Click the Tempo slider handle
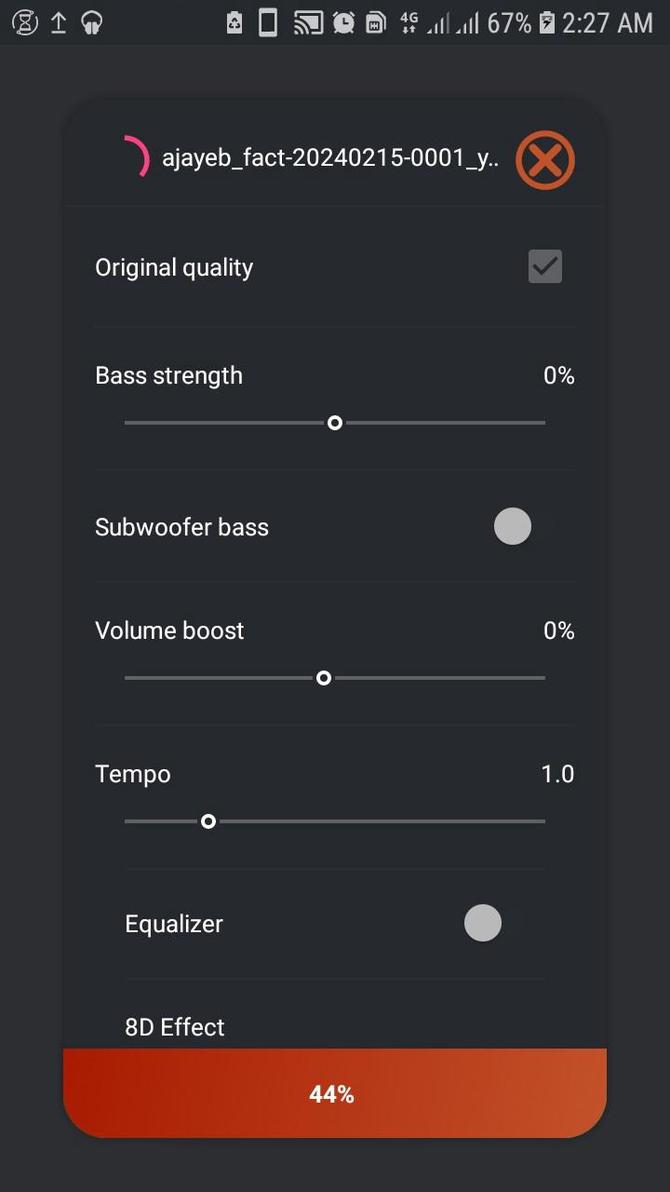 click(208, 822)
